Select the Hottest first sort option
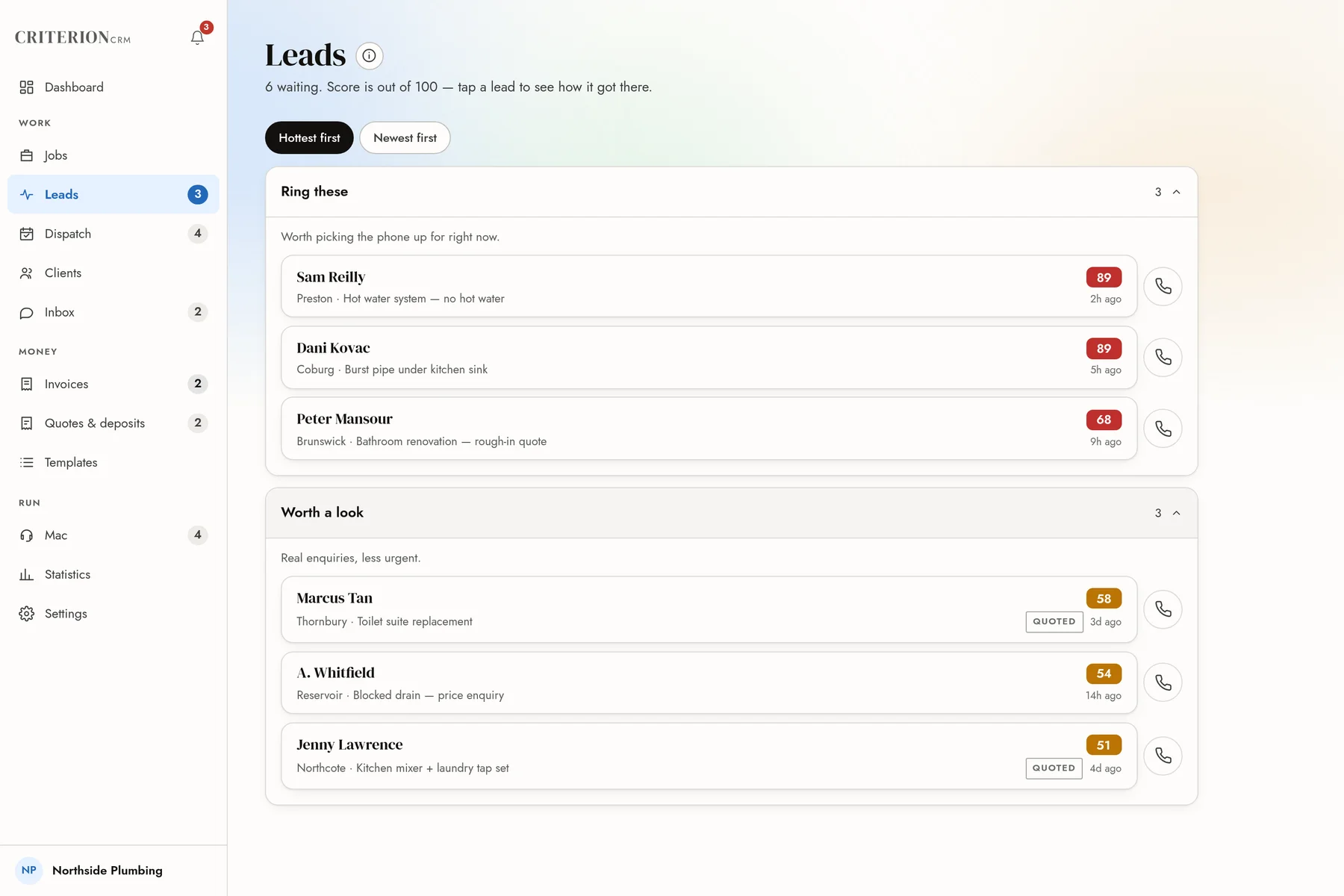The width and height of the screenshot is (1344, 896). coord(309,137)
